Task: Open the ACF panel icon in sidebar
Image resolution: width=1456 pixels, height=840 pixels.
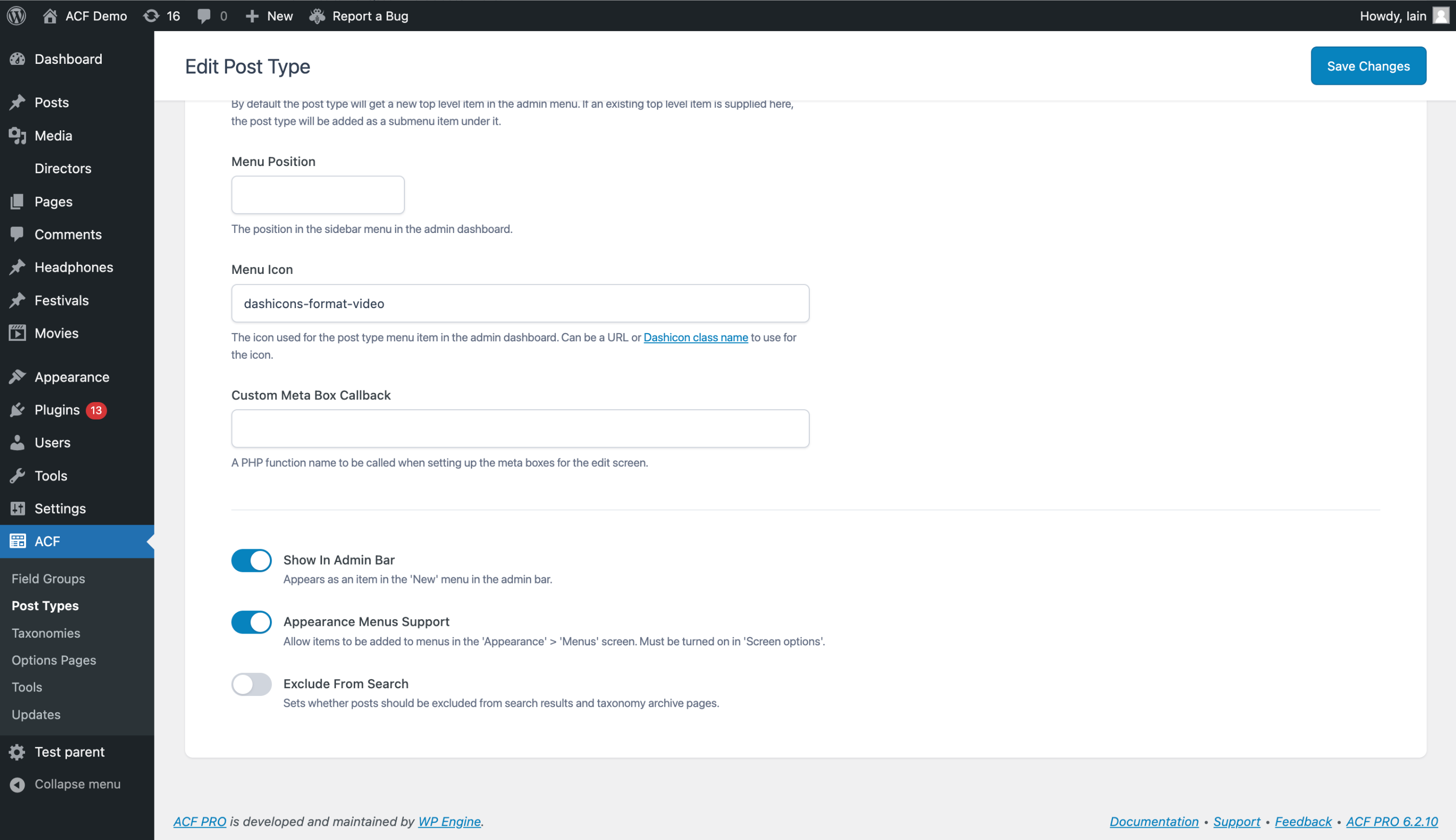Action: [17, 541]
